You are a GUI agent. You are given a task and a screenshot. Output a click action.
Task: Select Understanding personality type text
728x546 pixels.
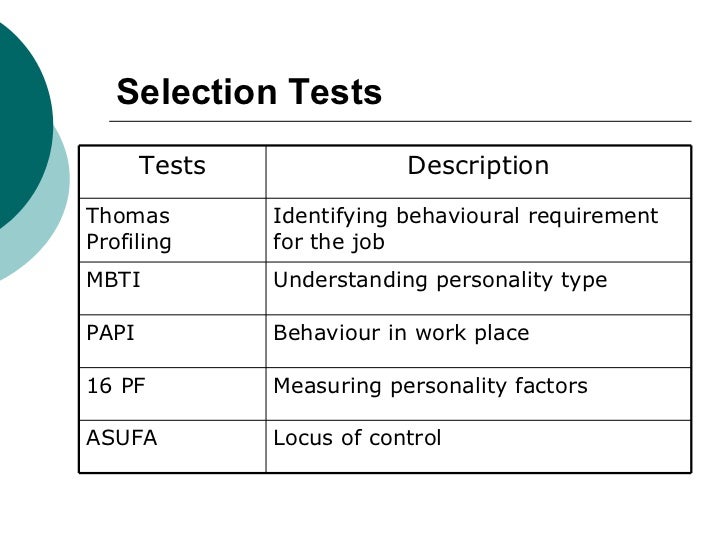[440, 281]
